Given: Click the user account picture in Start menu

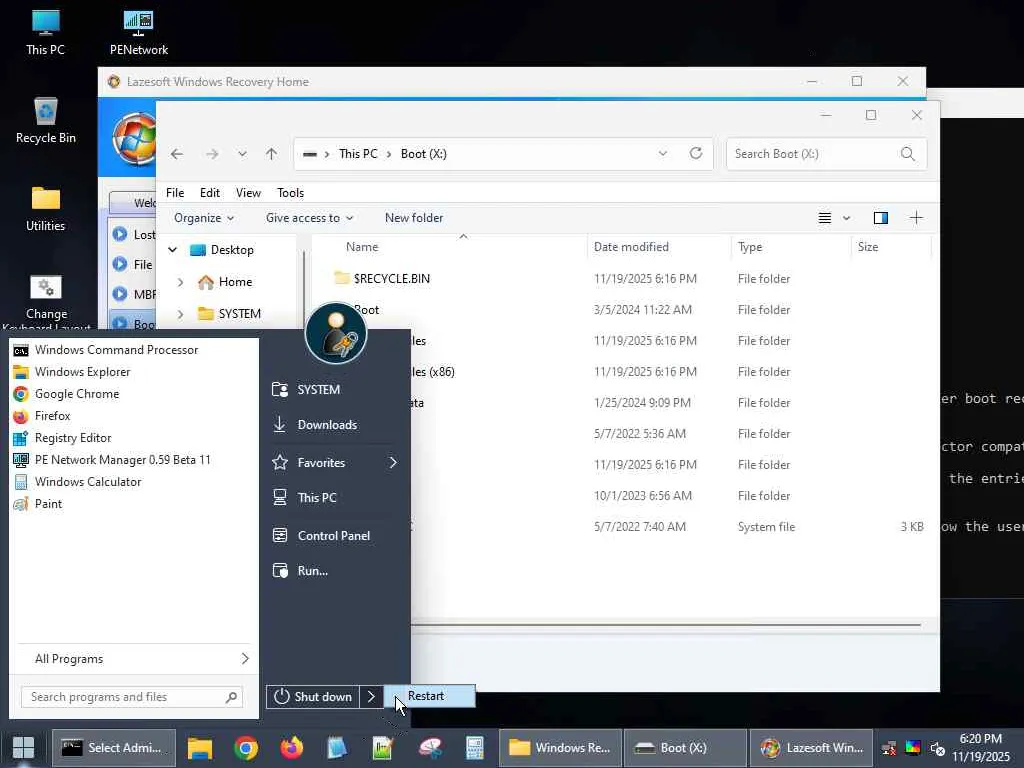Looking at the screenshot, I should 336,333.
